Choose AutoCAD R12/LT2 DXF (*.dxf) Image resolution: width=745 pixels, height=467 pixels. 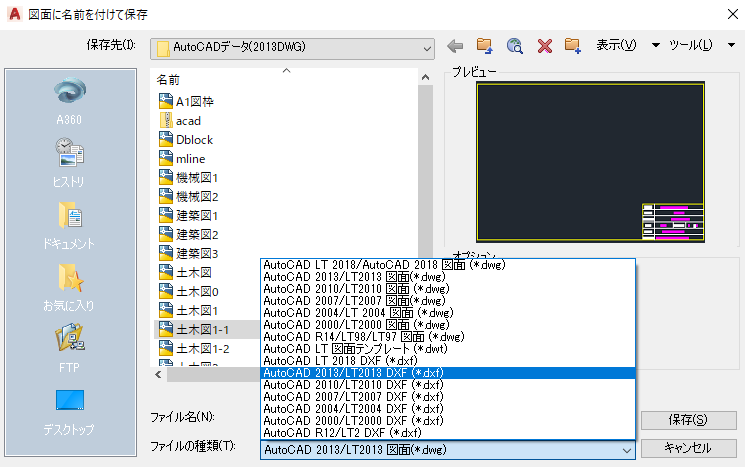(x=448, y=433)
